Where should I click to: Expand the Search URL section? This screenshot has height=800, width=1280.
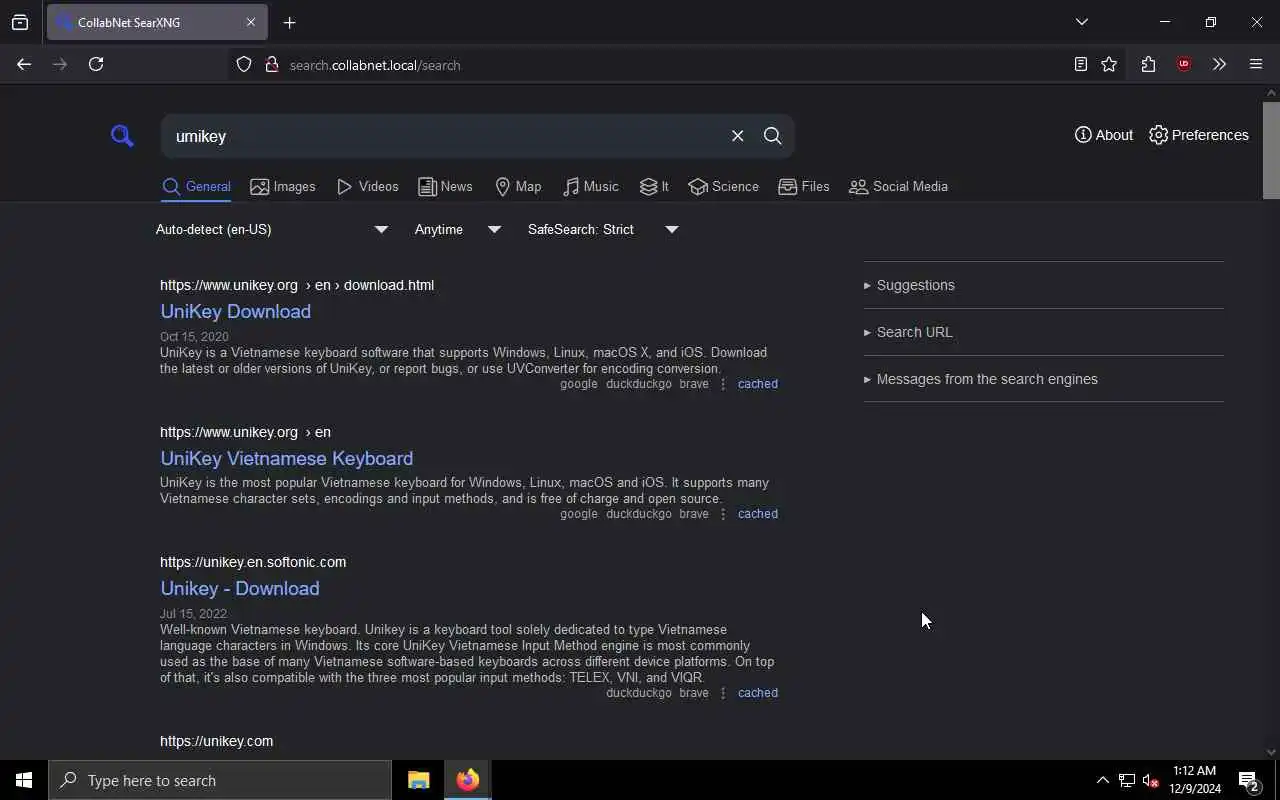tap(1043, 332)
